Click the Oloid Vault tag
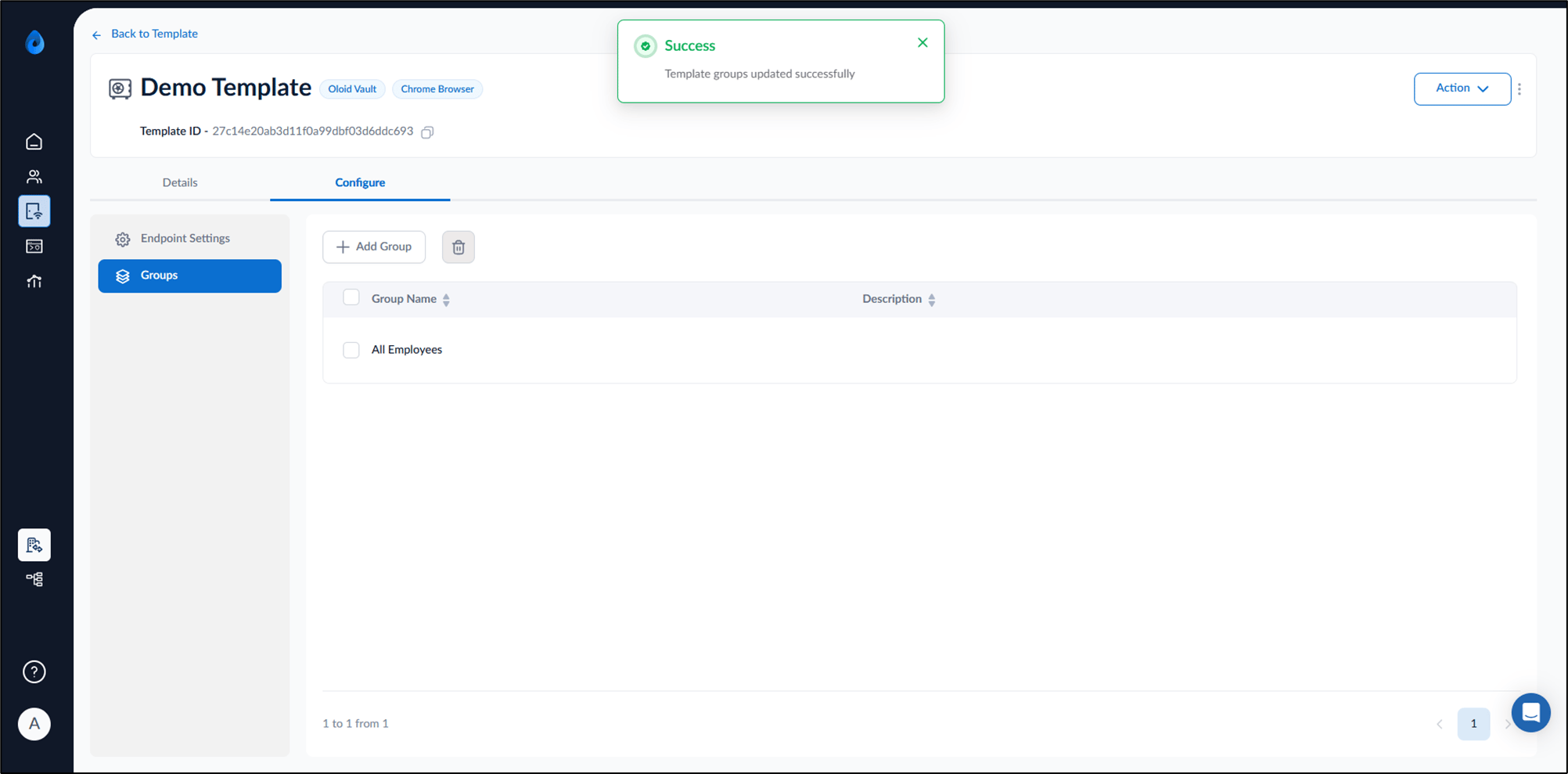This screenshot has width=1568, height=774. (x=352, y=89)
